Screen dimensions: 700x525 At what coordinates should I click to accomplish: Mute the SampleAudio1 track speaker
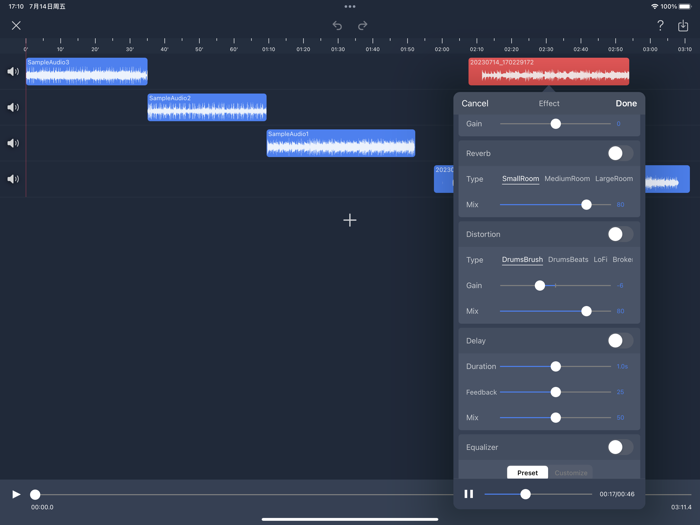click(x=13, y=143)
